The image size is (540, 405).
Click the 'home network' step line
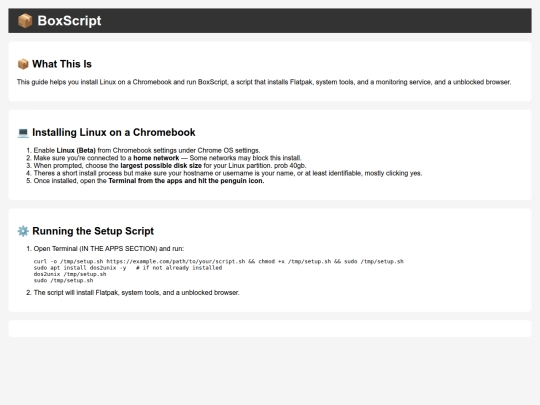(167, 158)
